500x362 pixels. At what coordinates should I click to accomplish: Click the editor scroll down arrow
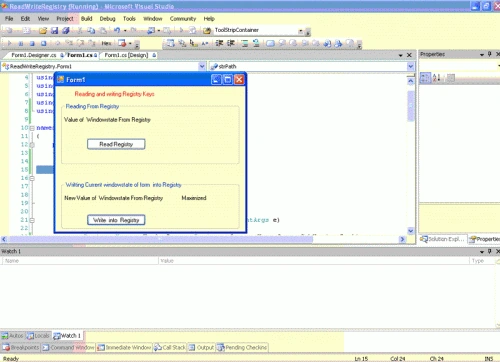coord(411,231)
